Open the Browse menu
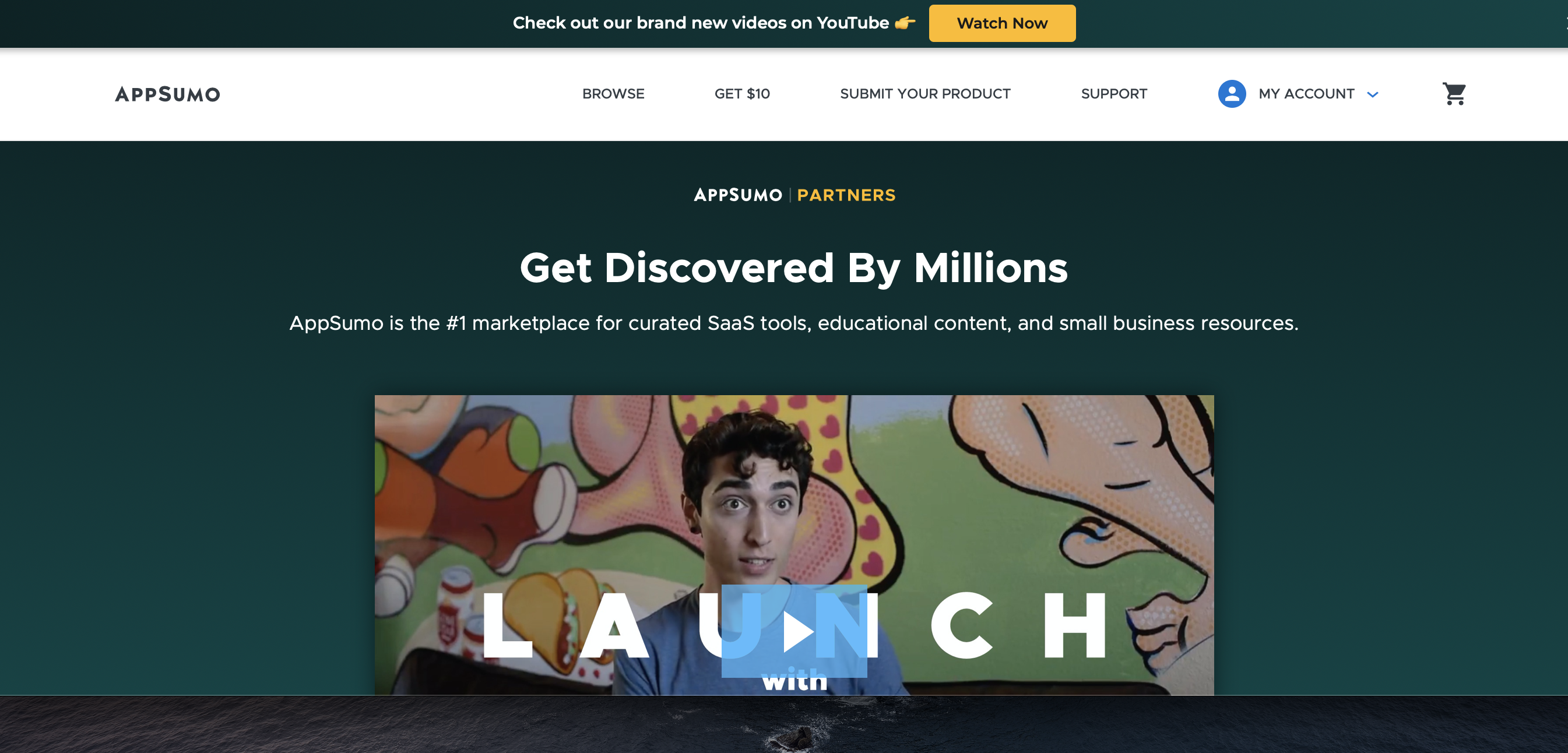This screenshot has width=1568, height=753. point(613,94)
